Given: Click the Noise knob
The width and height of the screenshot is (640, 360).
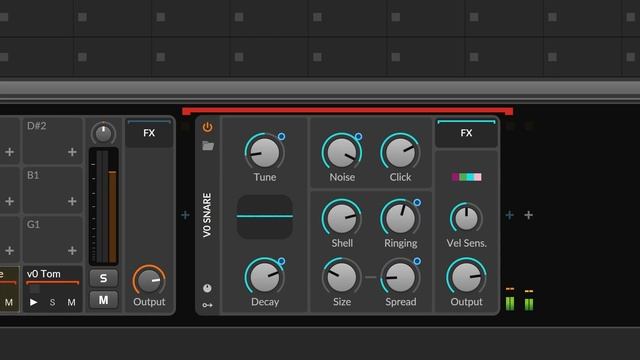Looking at the screenshot, I should coord(342,153).
